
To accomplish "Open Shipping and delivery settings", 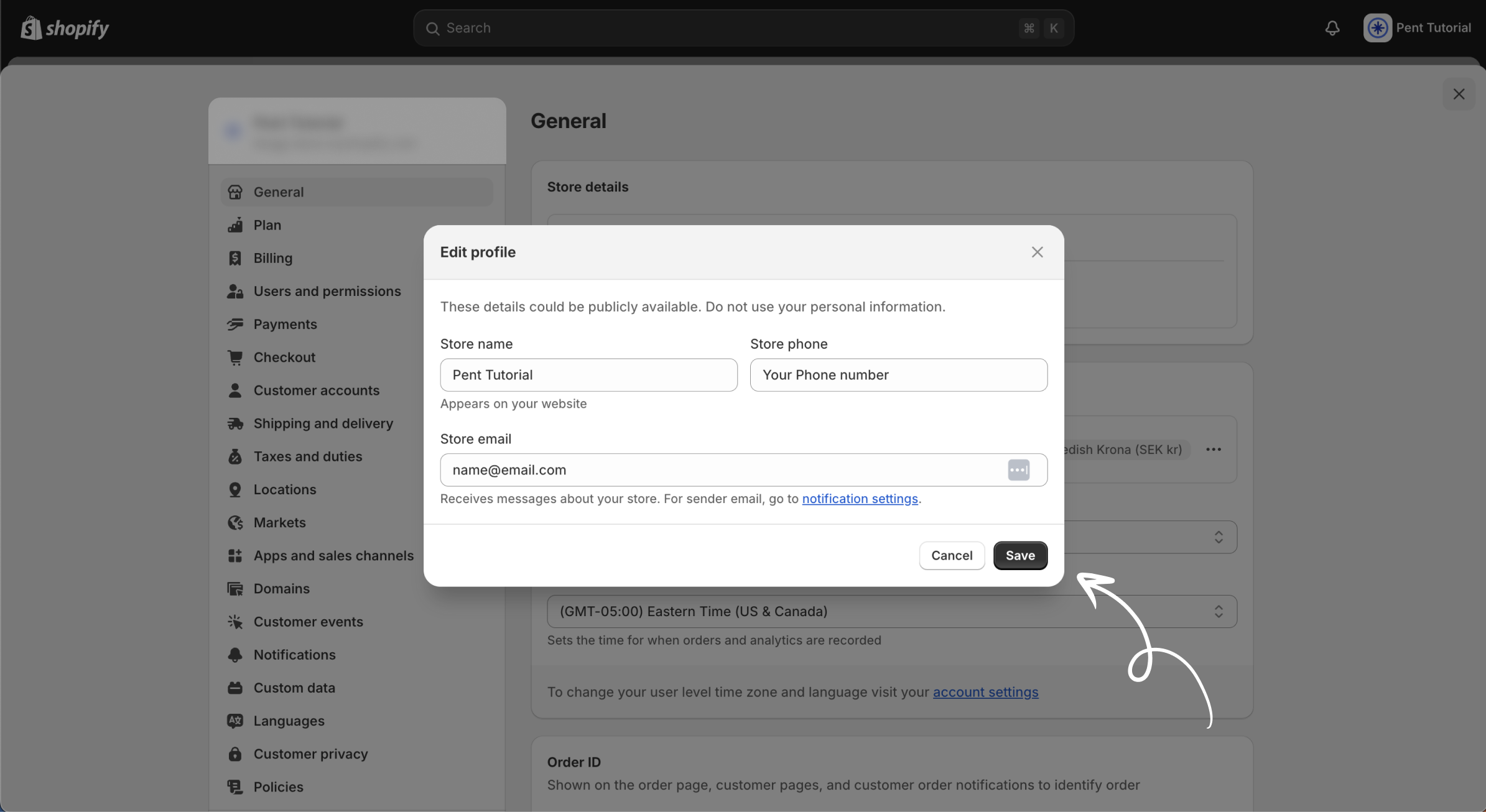I will [x=323, y=423].
